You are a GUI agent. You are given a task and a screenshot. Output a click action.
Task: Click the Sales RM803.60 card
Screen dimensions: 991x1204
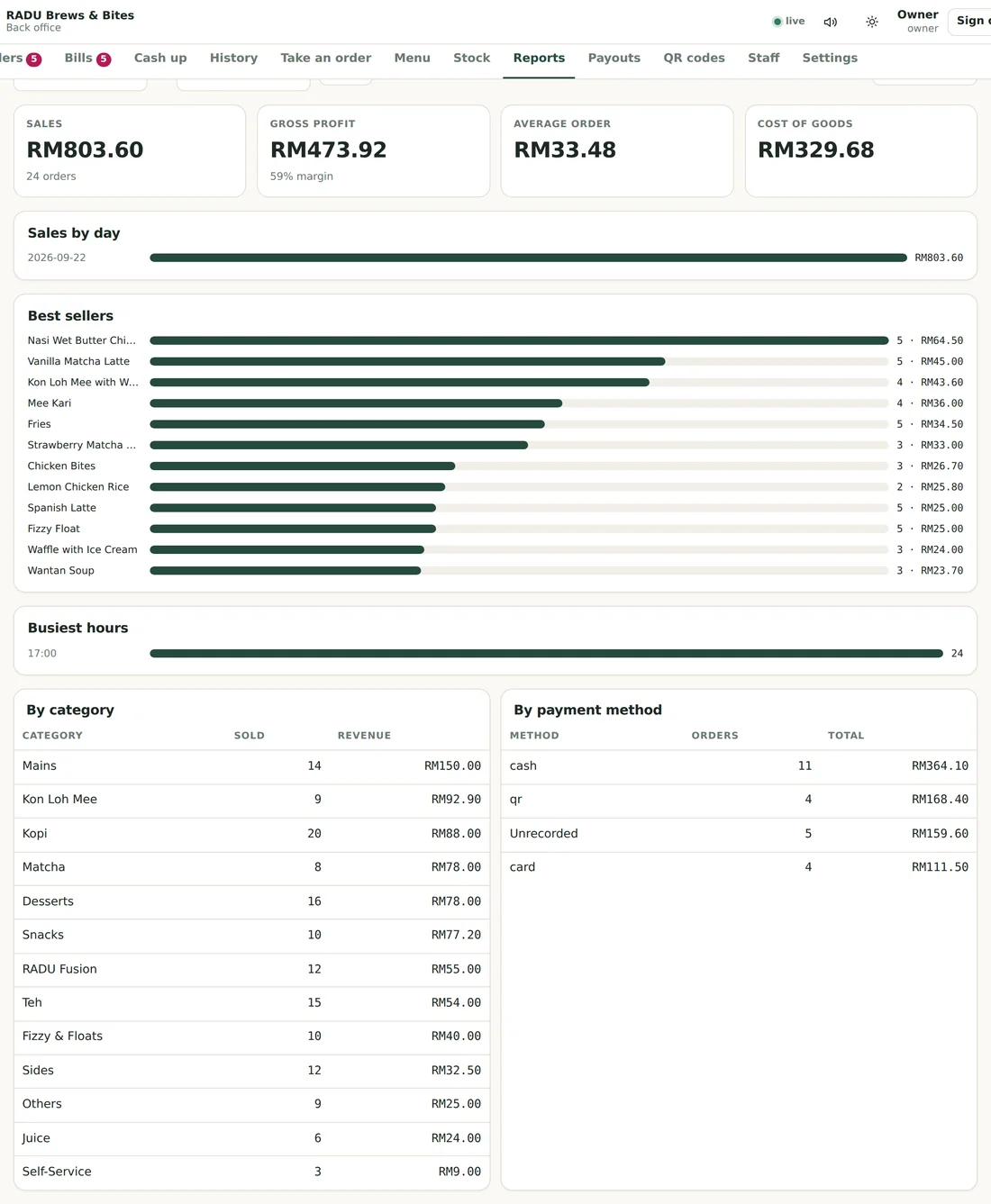coord(130,151)
